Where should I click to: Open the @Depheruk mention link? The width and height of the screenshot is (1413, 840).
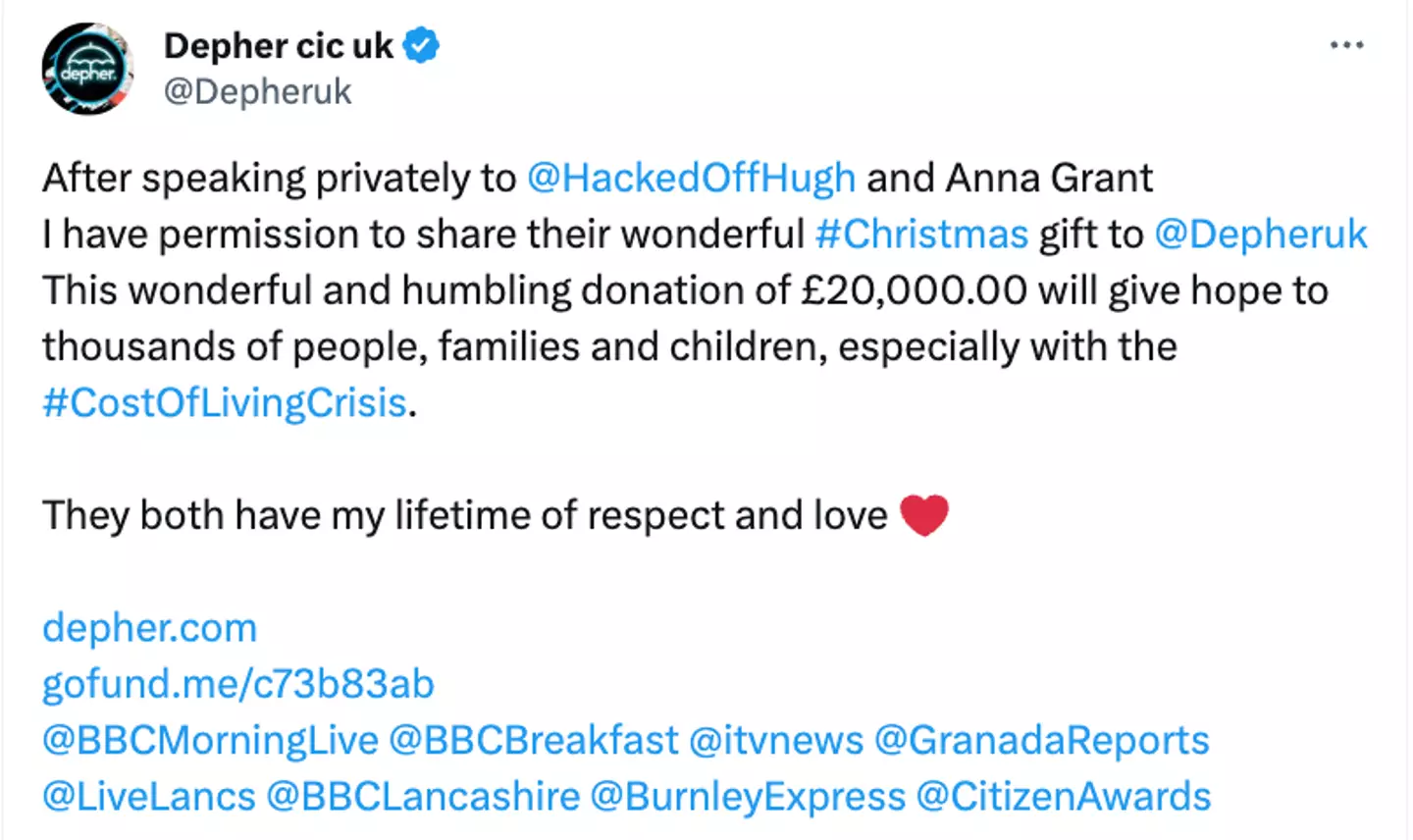pos(1261,234)
